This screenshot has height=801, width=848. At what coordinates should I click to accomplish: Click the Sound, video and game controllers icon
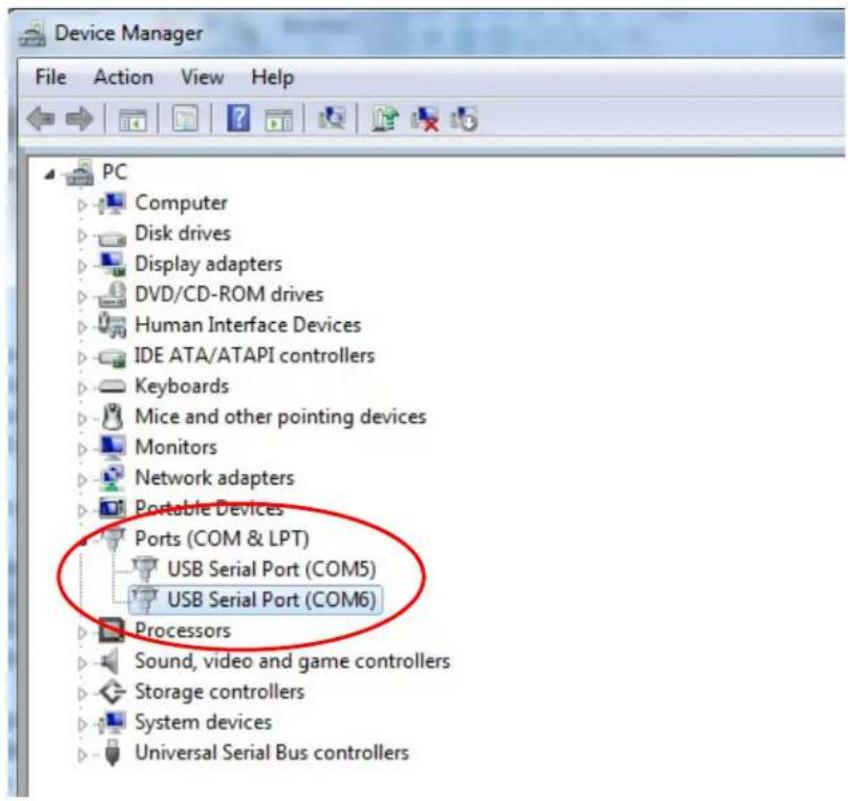click(110, 661)
